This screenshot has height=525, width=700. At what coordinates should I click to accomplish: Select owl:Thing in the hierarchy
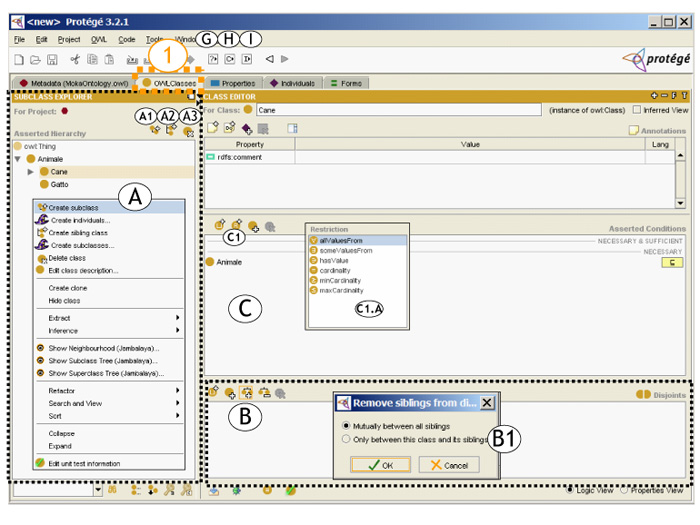pyautogui.click(x=35, y=146)
